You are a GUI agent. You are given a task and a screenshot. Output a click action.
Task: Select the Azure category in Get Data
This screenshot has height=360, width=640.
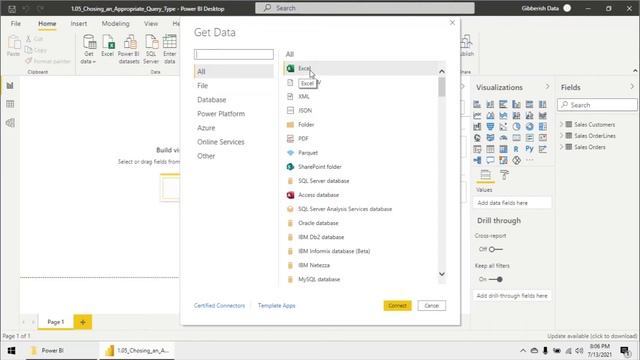point(206,128)
